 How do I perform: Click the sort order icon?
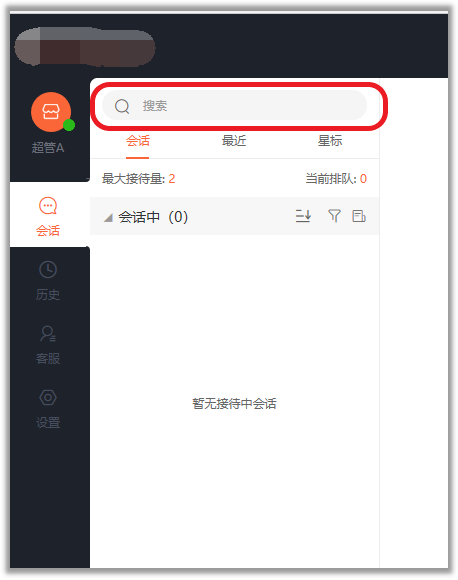point(303,216)
